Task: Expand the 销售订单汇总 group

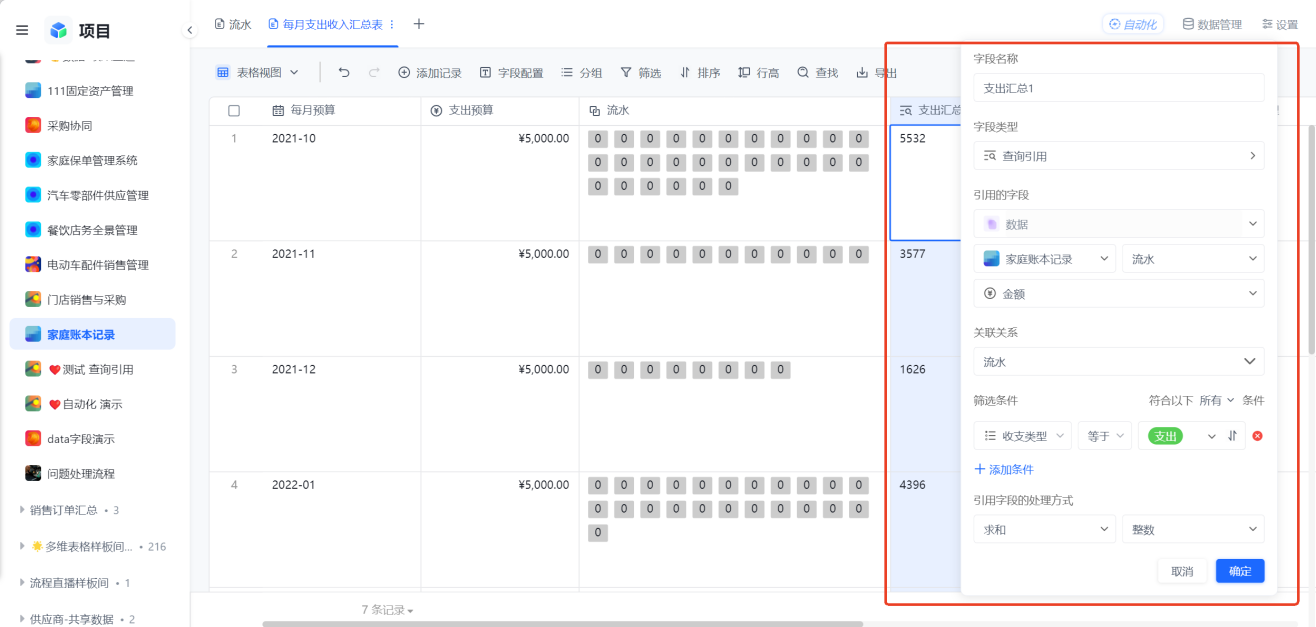Action: [23, 510]
